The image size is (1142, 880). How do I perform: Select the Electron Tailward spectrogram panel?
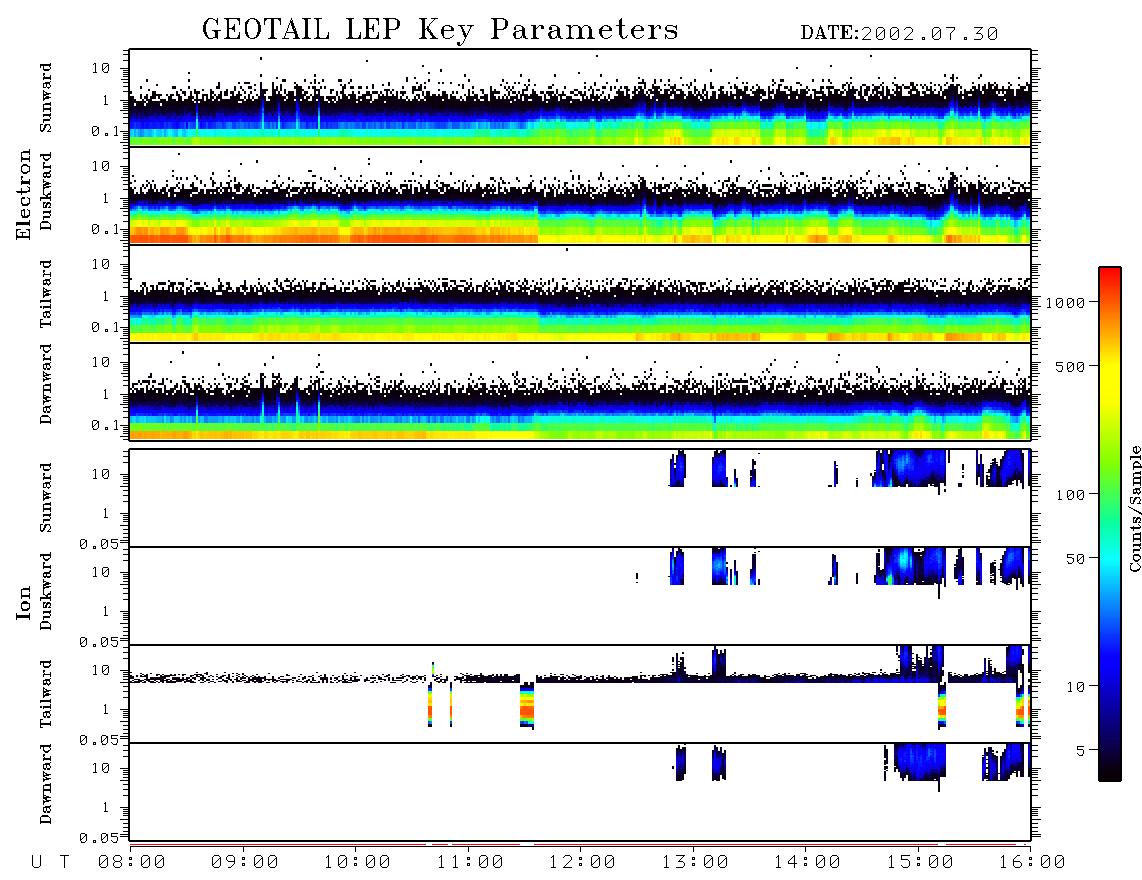(580, 294)
